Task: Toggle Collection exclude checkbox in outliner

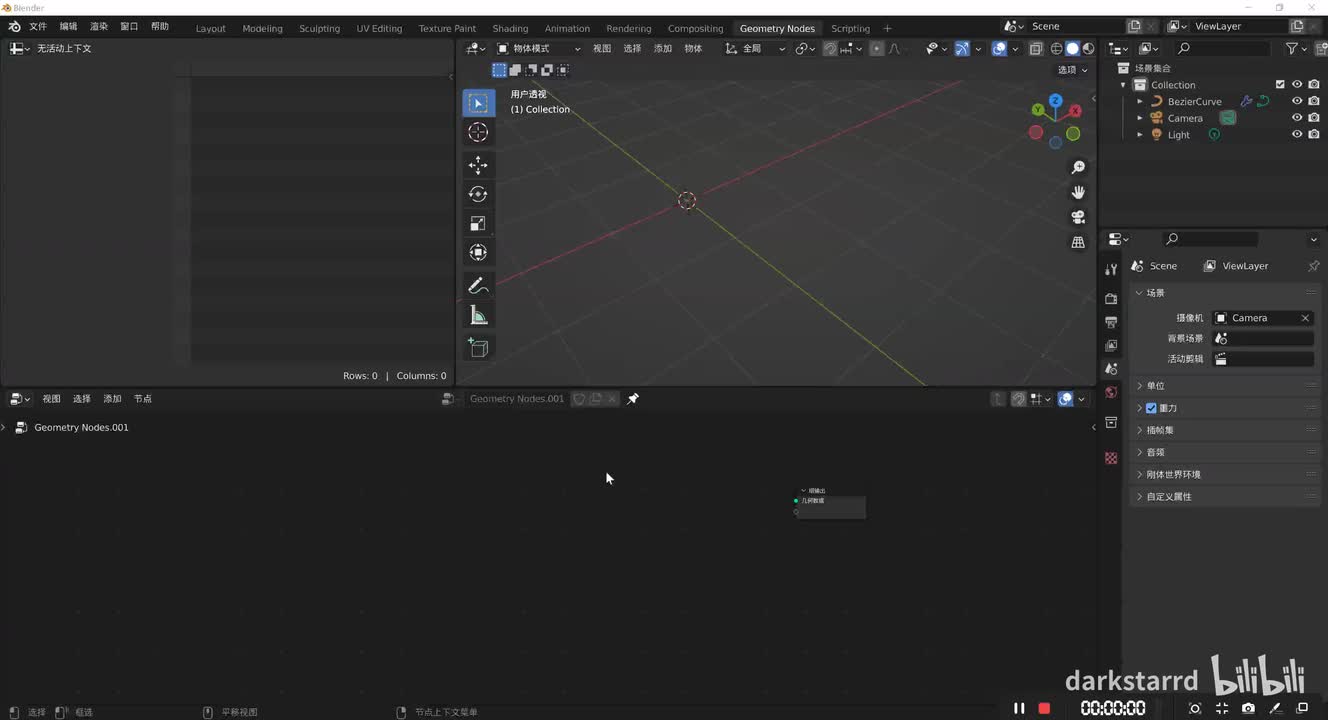Action: (1280, 85)
